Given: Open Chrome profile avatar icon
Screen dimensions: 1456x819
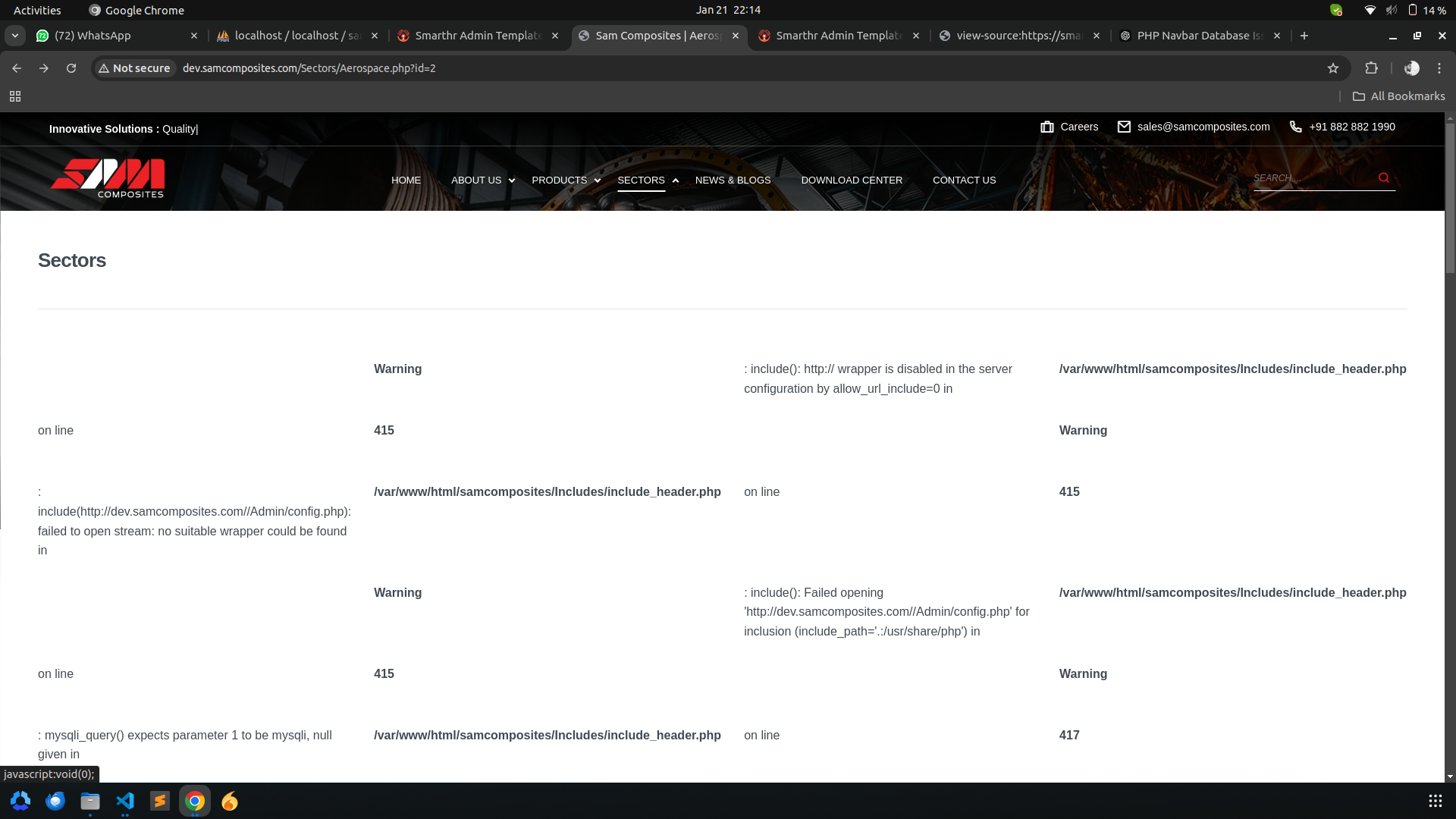Looking at the screenshot, I should click(x=1411, y=68).
